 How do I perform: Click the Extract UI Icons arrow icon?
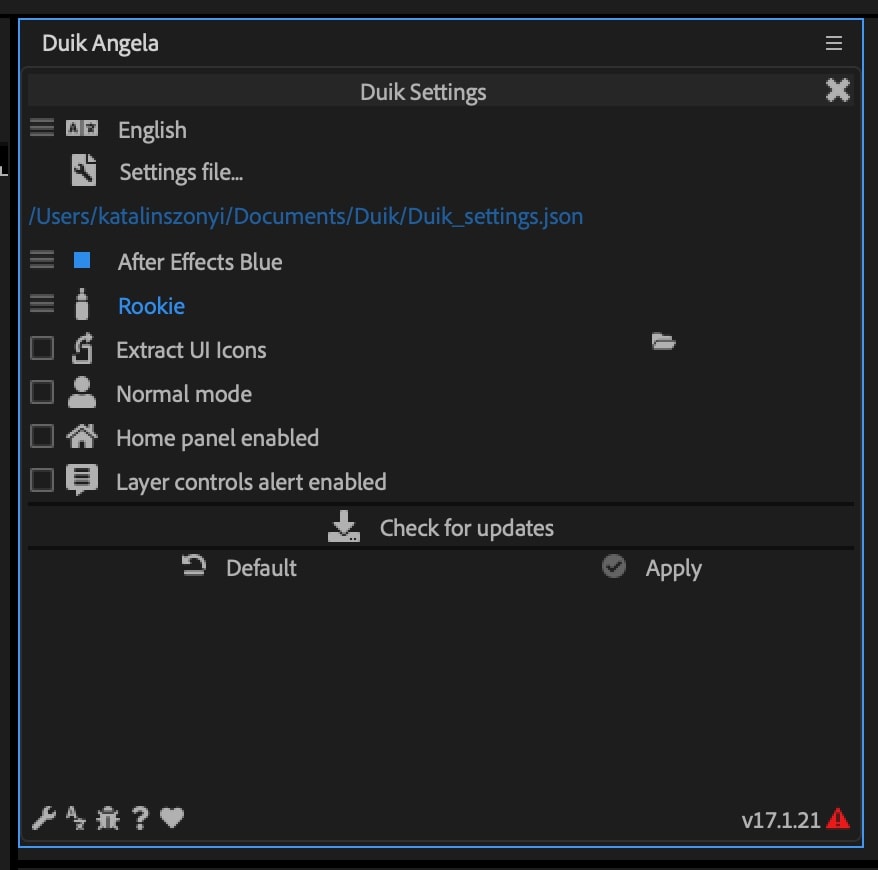[82, 348]
